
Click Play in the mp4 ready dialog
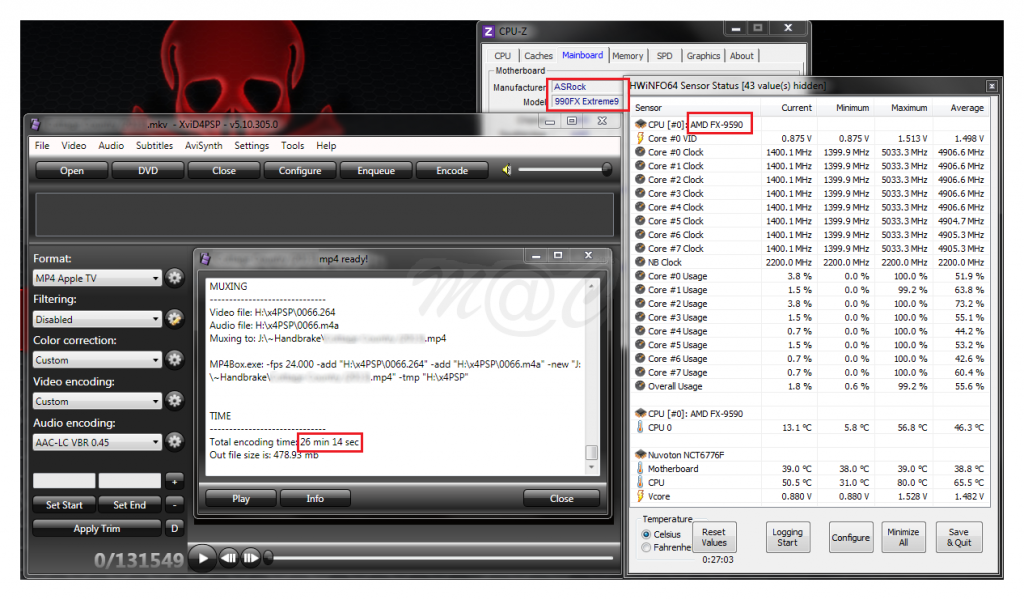click(x=241, y=498)
